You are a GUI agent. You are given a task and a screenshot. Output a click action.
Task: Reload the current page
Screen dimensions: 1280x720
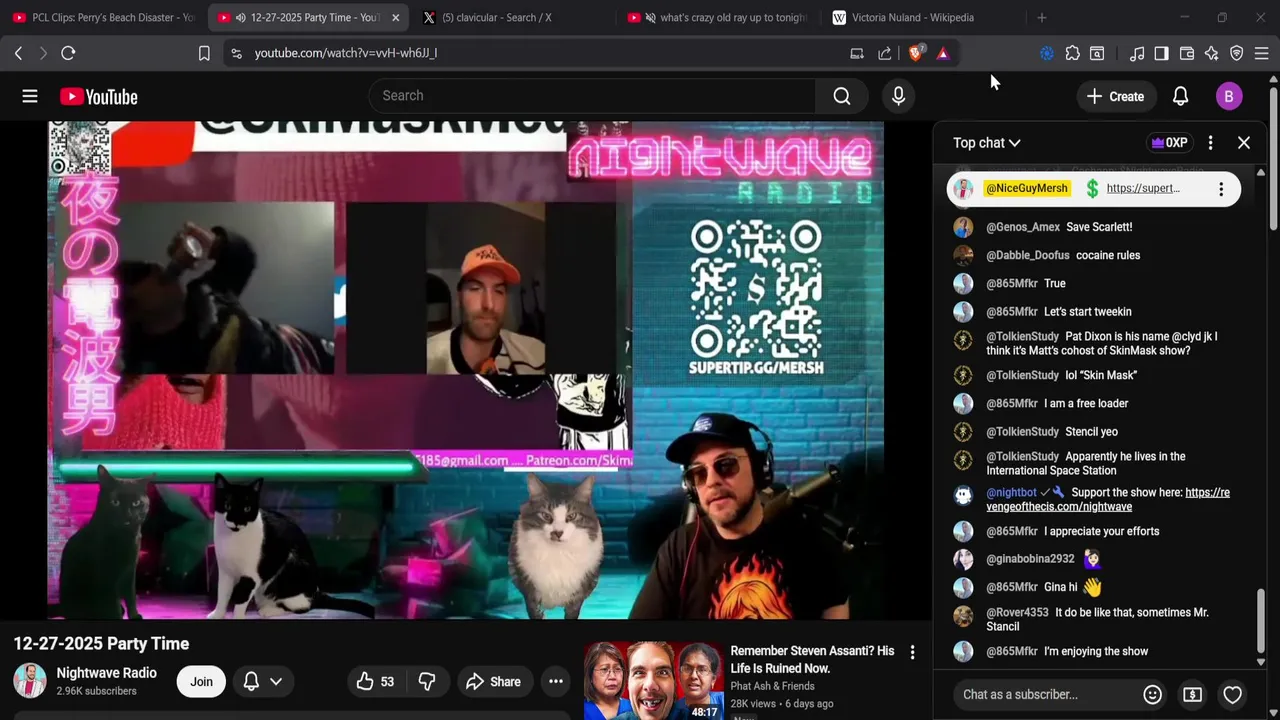coord(68,53)
